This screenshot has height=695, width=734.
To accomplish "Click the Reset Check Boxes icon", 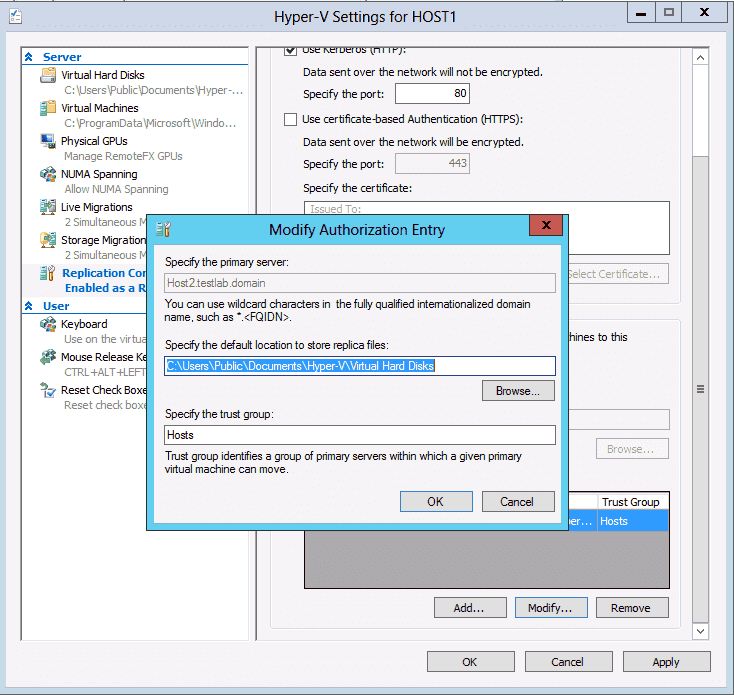I will click(x=48, y=390).
